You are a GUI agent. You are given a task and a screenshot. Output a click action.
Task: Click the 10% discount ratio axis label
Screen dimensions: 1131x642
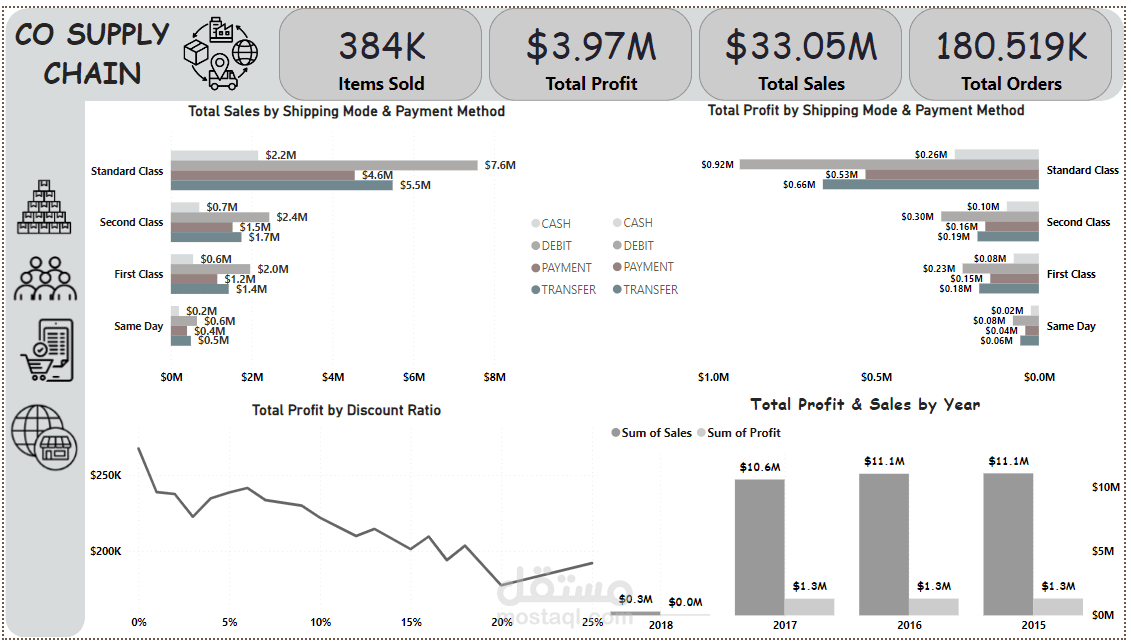[321, 622]
